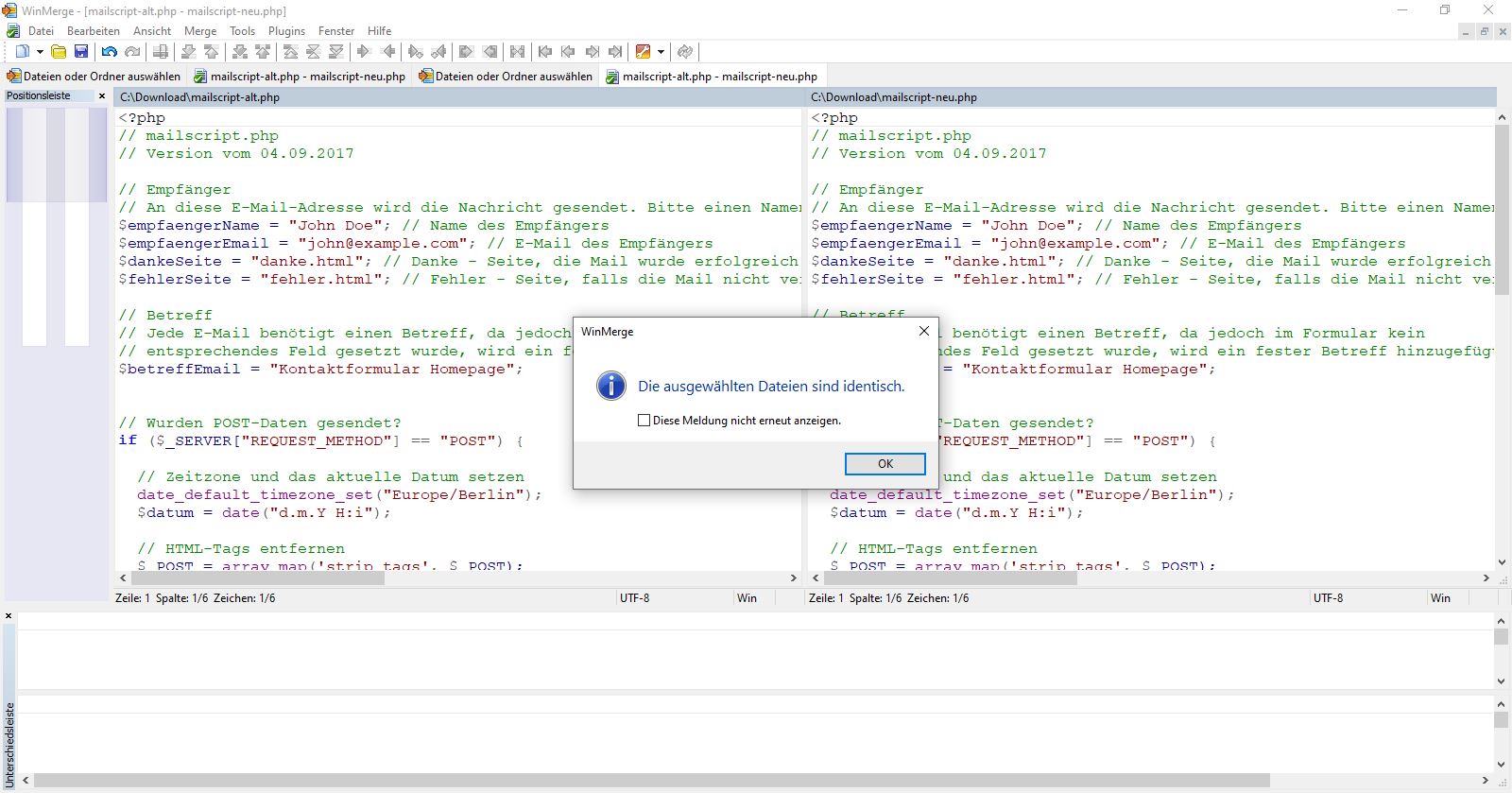Select the last mailscript-alt.php - mailscript-neu.php tab
Screen dimensions: 1512x793
(712, 77)
